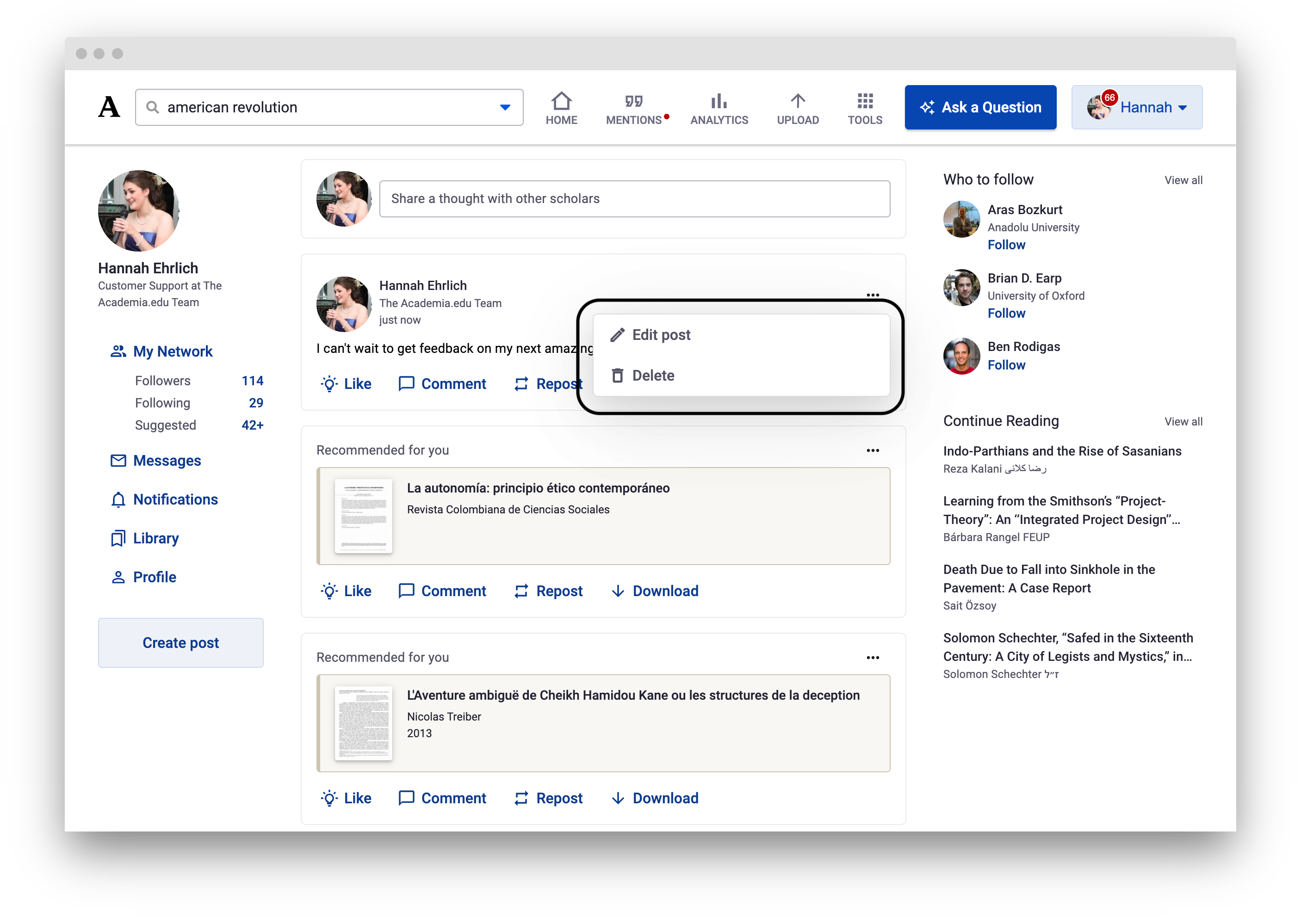This screenshot has height=924, width=1301.
Task: Open Notifications via the bell icon
Action: tap(118, 499)
